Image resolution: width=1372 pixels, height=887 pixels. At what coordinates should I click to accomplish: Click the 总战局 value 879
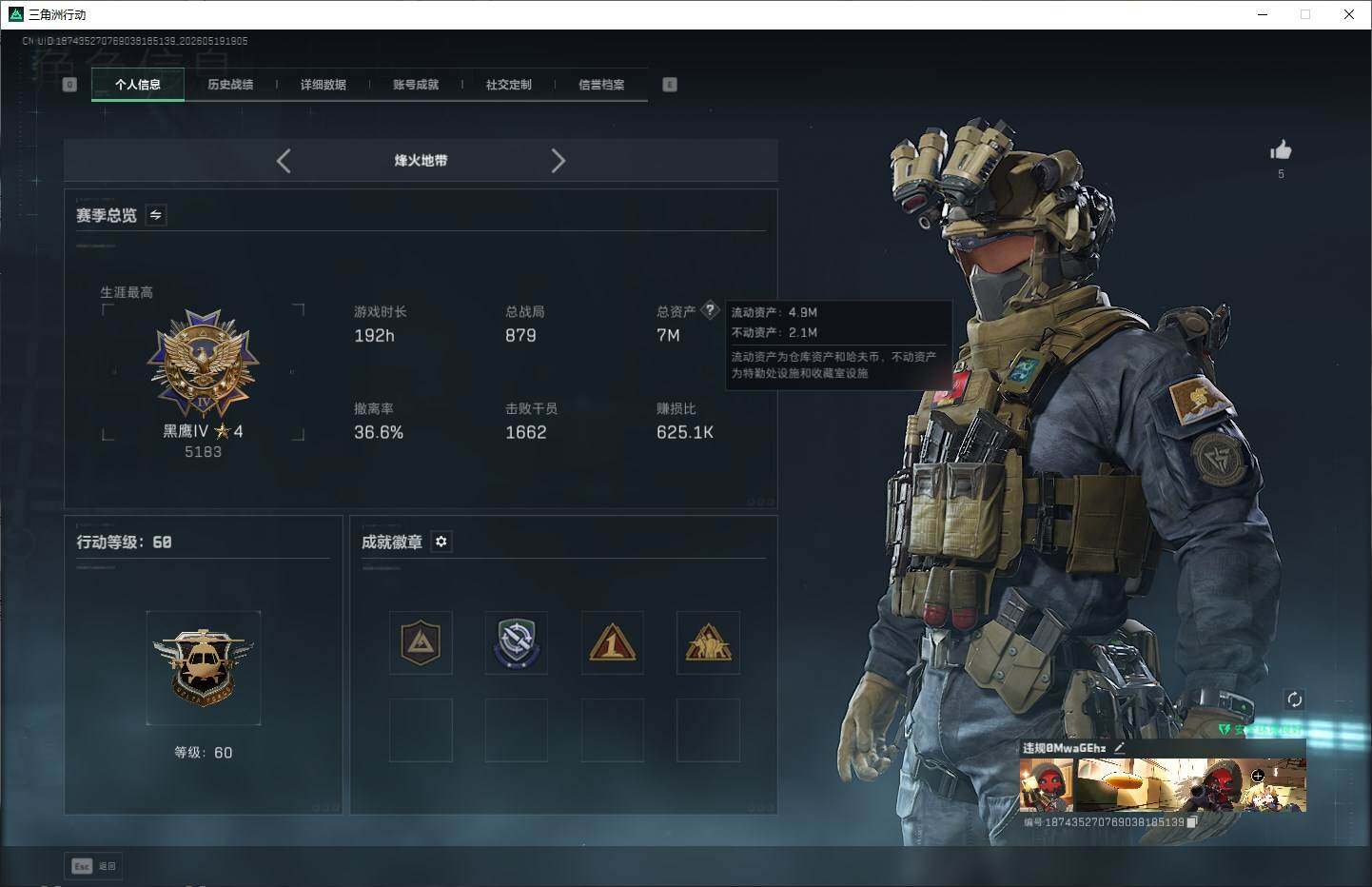[520, 336]
